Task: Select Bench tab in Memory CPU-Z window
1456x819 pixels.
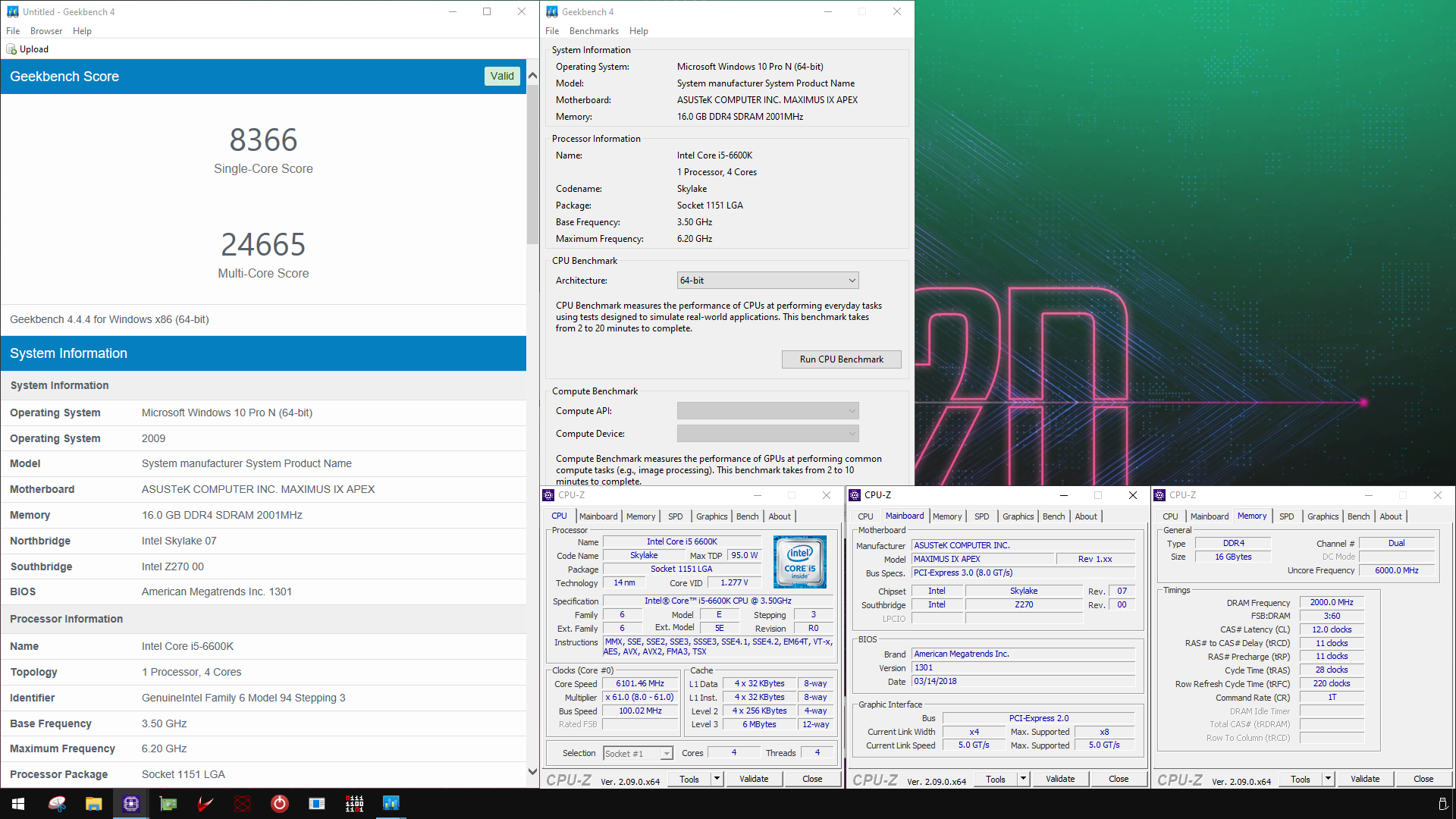Action: 1359,516
